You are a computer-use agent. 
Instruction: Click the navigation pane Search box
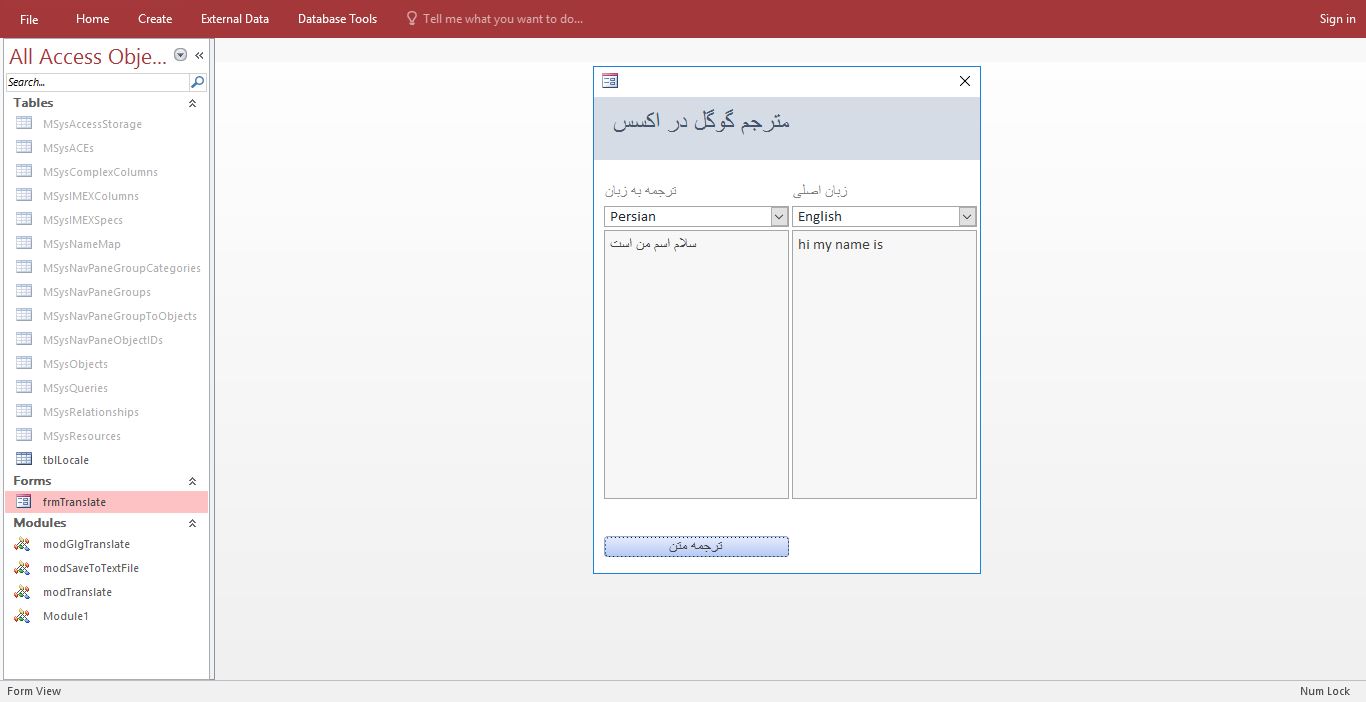tap(97, 82)
